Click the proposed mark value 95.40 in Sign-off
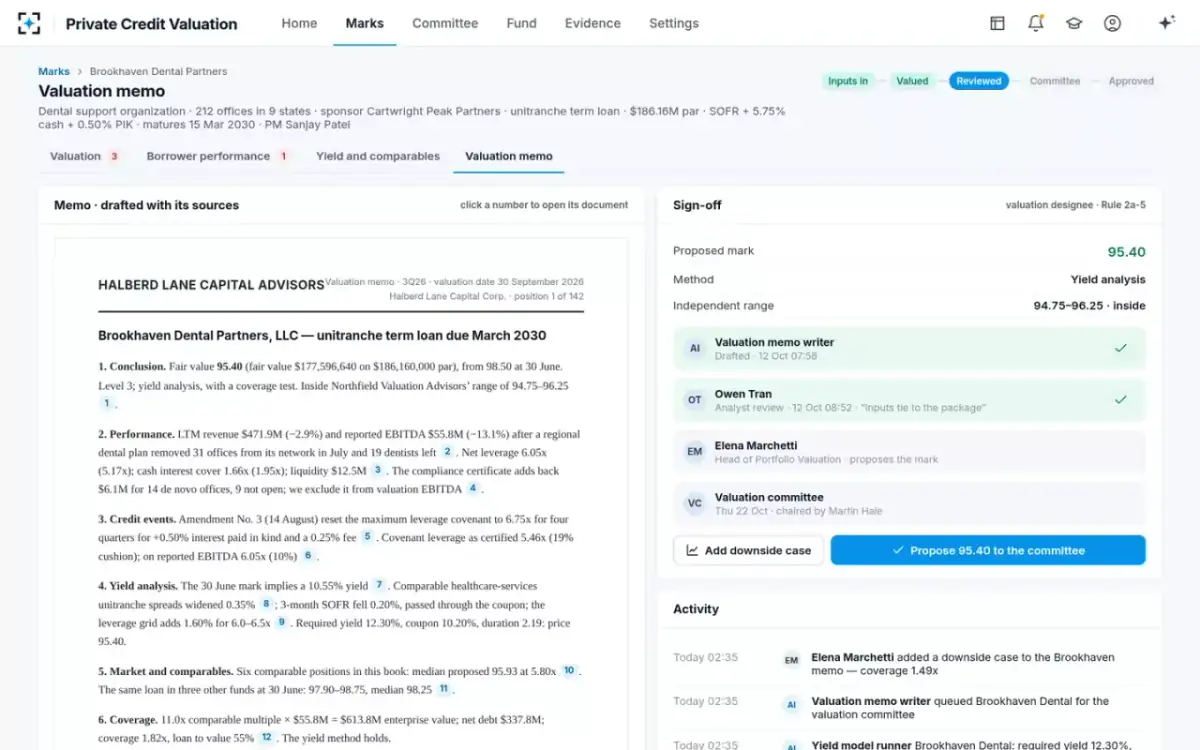1200x750 pixels. [1127, 252]
